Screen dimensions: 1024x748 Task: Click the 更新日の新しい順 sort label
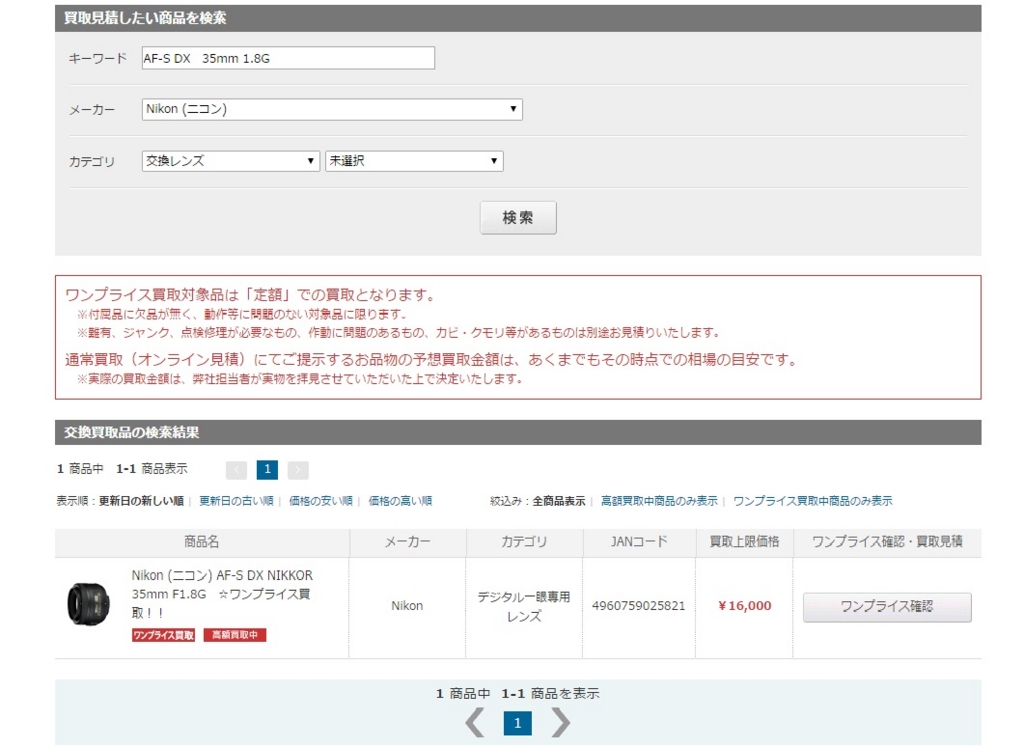pyautogui.click(x=141, y=501)
